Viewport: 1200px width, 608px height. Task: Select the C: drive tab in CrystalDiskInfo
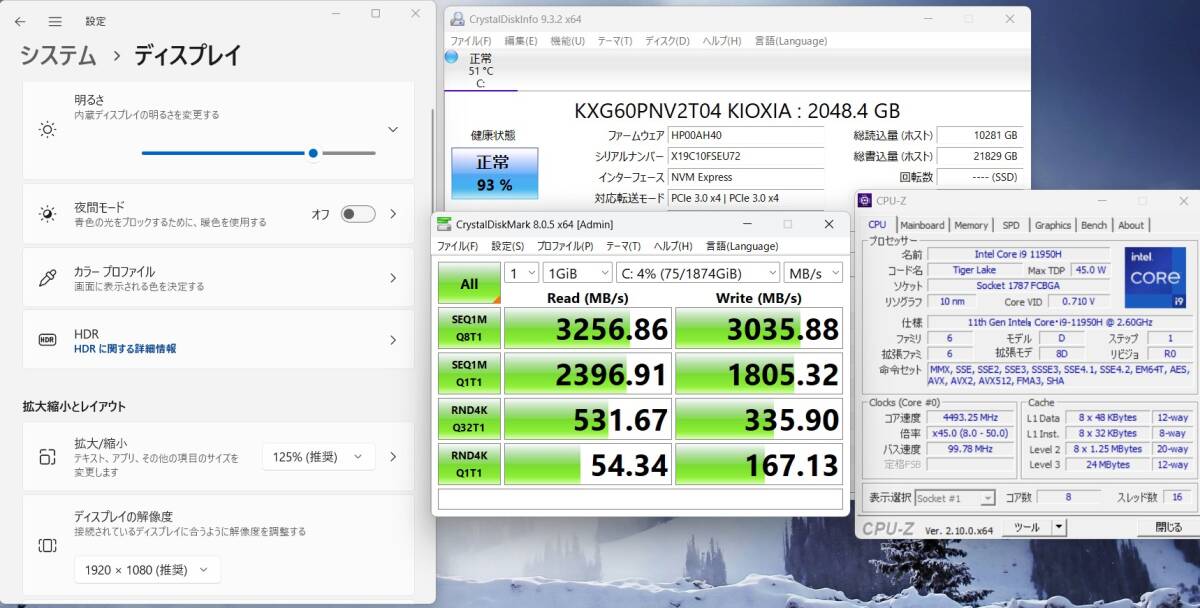click(481, 70)
